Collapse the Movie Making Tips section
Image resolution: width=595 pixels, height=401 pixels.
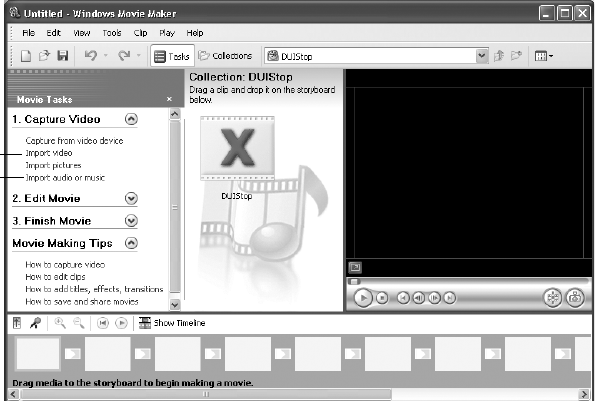tap(131, 243)
